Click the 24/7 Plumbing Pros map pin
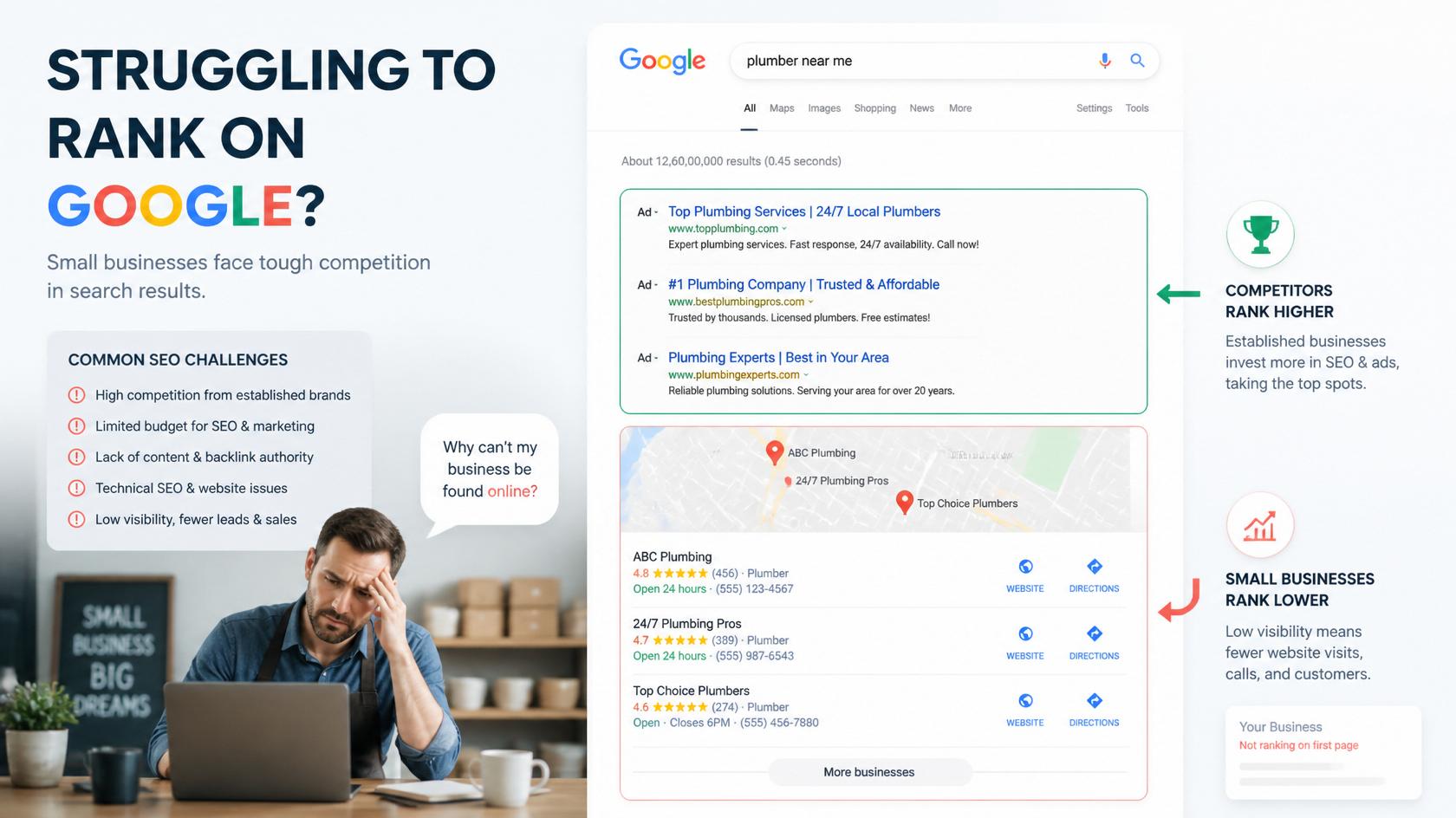1456x818 pixels. 788,481
